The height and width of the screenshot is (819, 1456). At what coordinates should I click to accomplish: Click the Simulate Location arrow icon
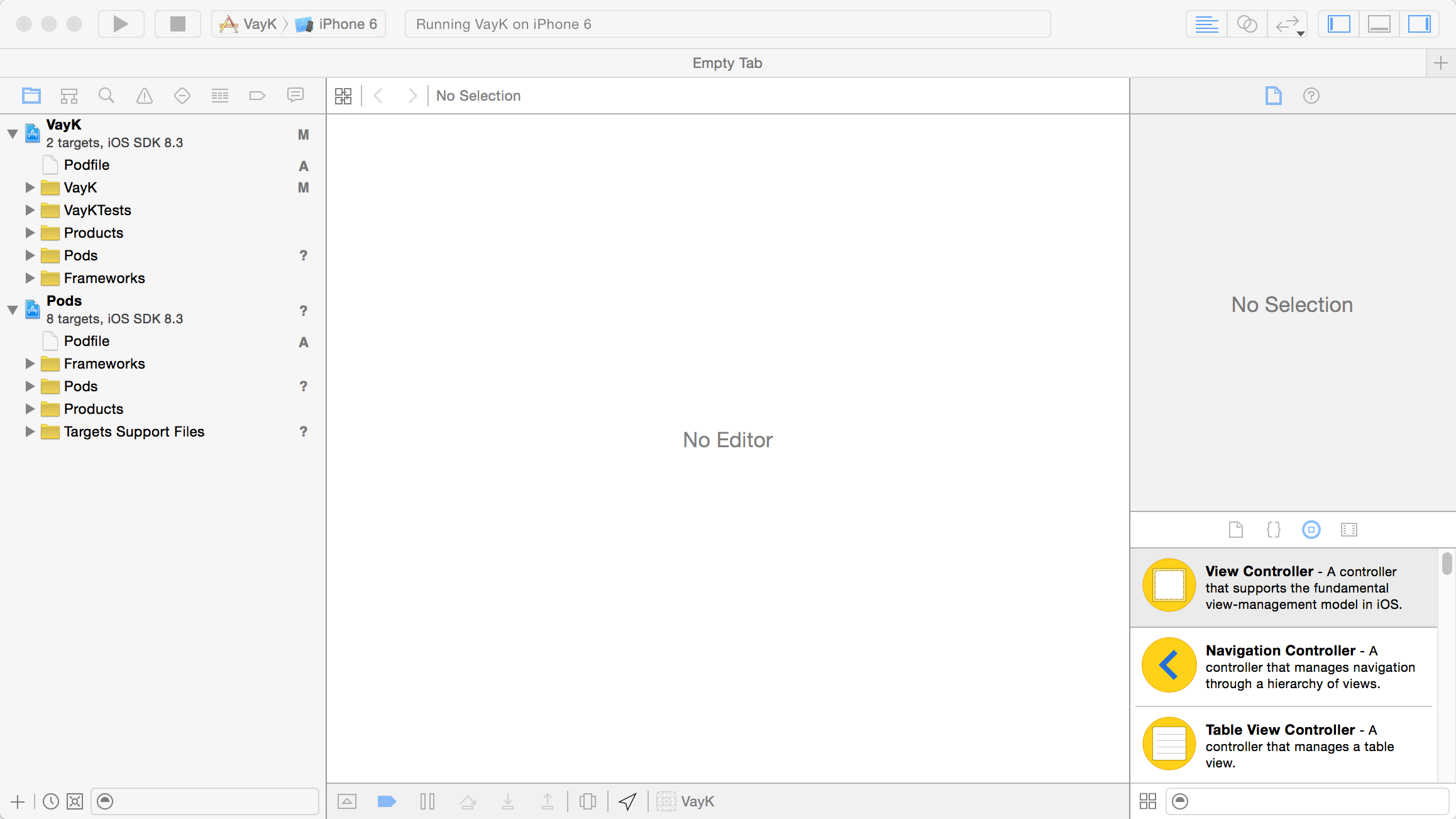pos(627,801)
